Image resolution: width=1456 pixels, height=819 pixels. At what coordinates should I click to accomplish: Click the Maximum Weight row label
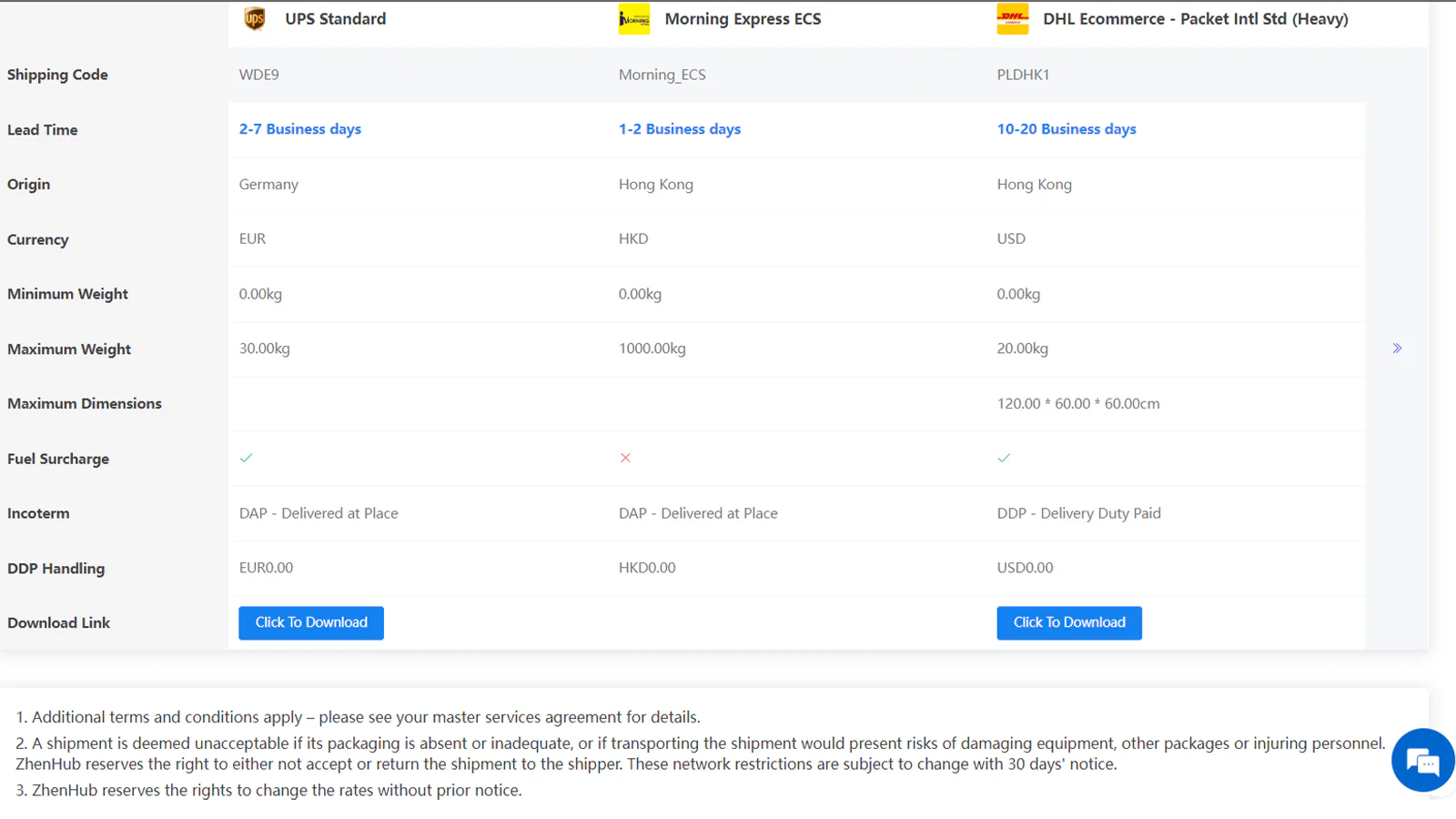(69, 349)
